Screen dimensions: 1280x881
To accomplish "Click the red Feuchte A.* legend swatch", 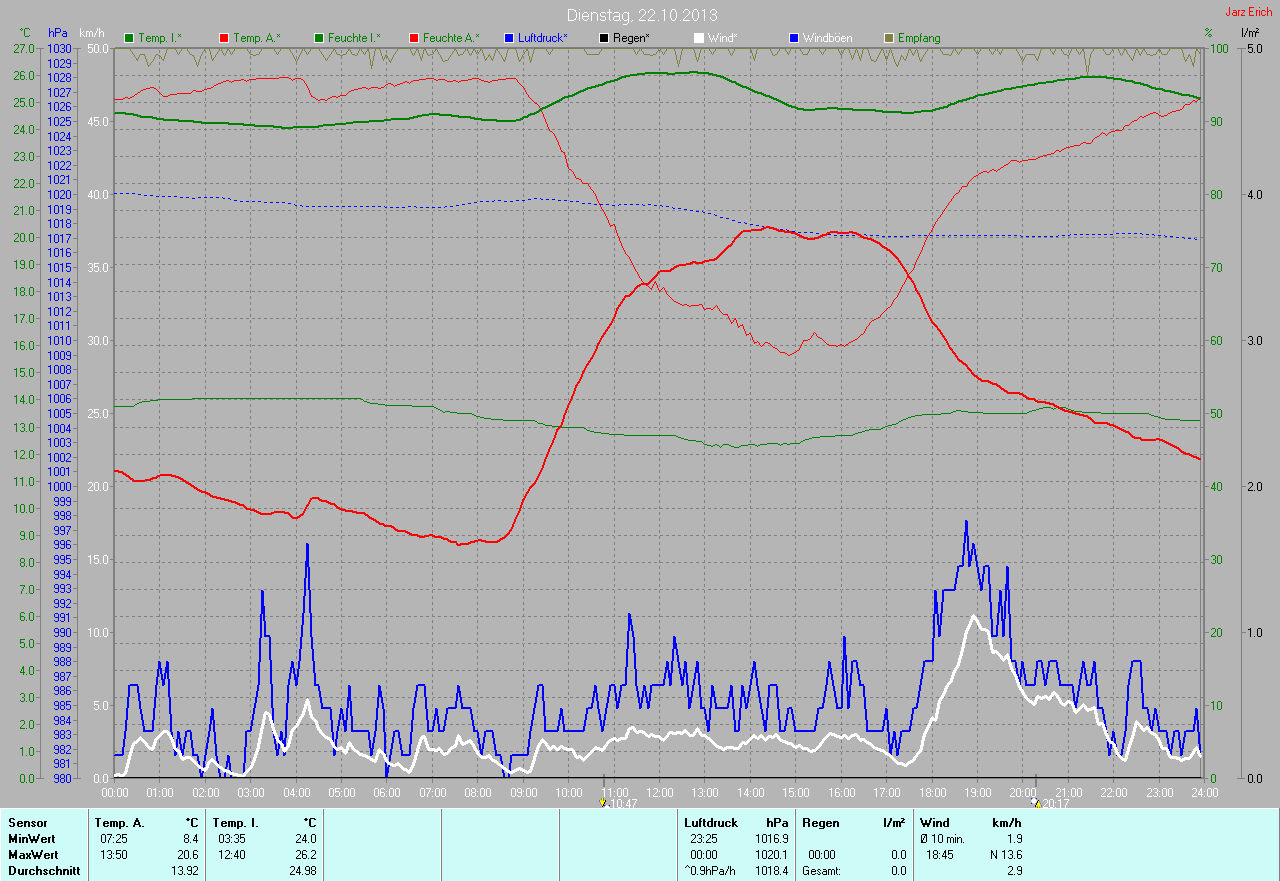I will point(413,38).
